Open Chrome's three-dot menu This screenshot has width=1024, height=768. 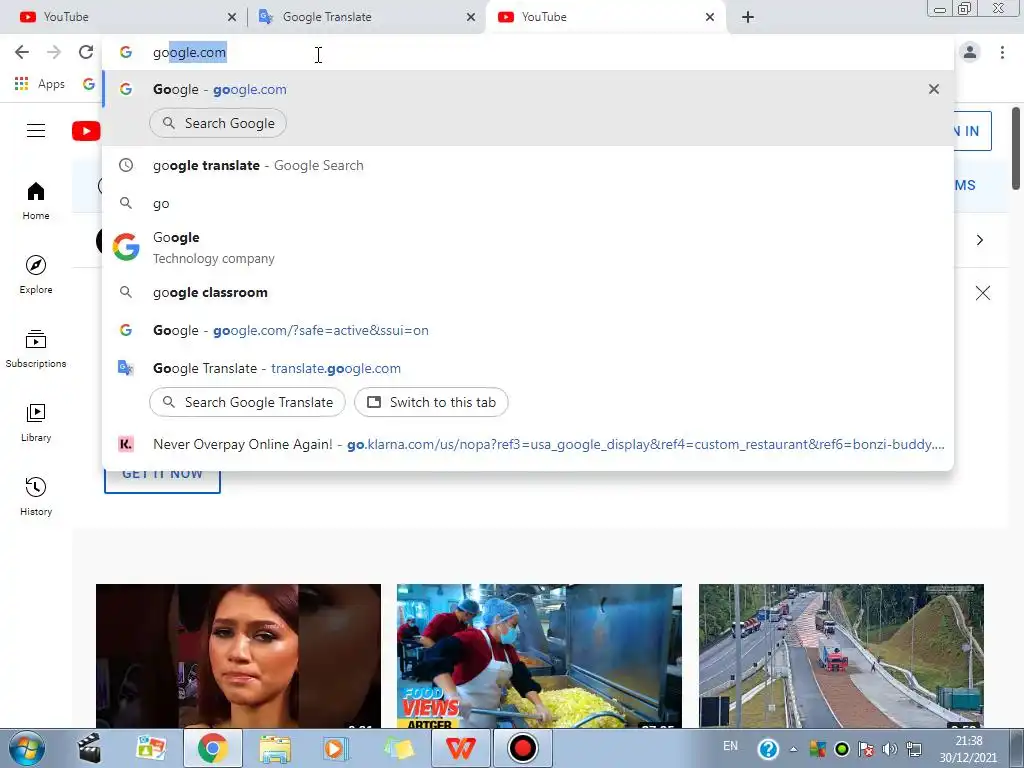click(x=1002, y=52)
